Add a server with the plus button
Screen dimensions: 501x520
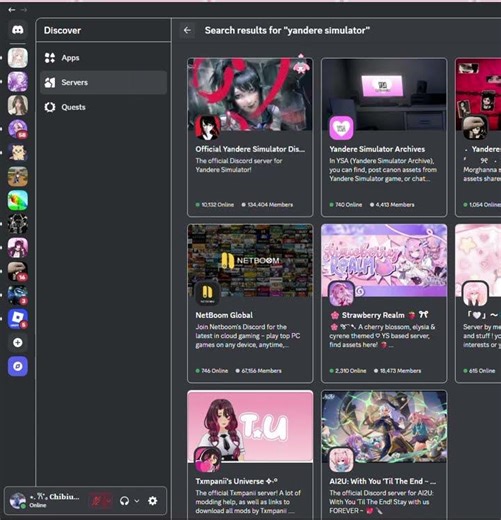(x=18, y=342)
